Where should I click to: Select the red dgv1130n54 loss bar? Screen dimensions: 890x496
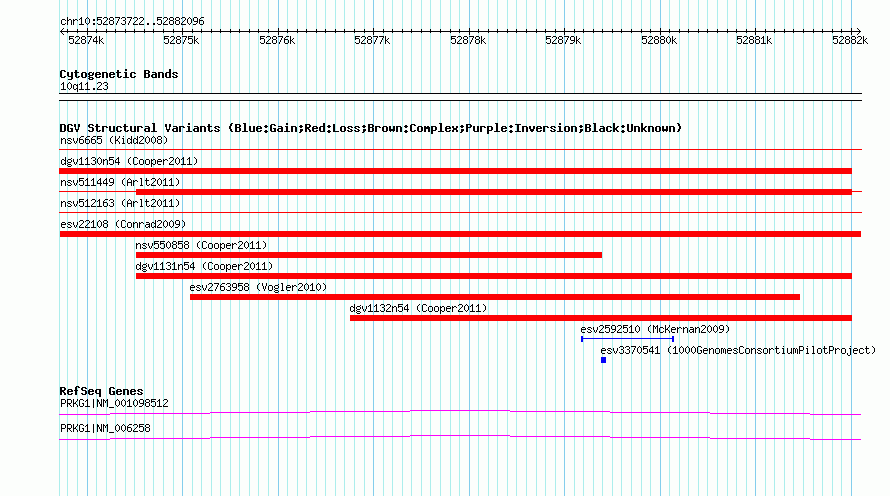tap(455, 171)
